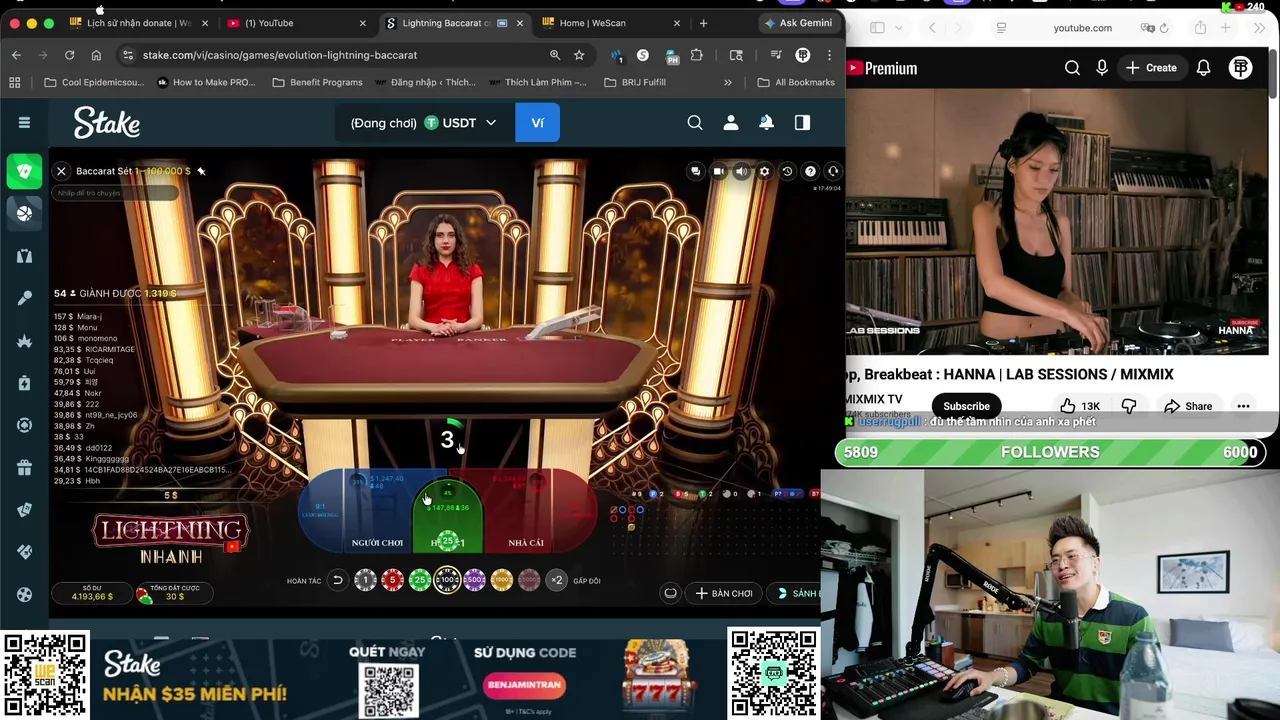Open the search icon on Stake header
1280x720 pixels.
(x=695, y=123)
